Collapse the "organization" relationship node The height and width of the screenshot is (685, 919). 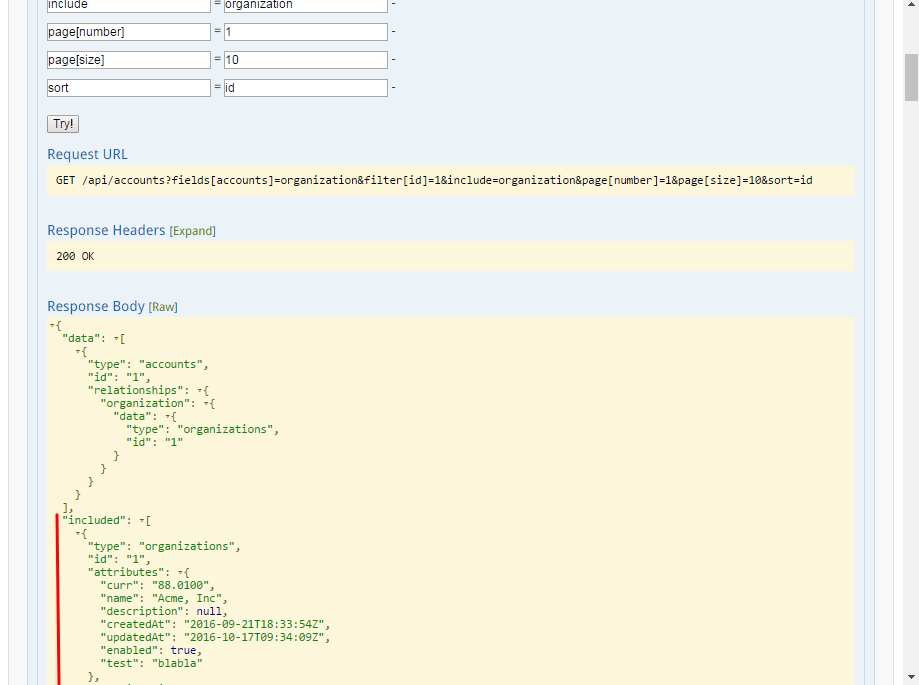click(207, 403)
